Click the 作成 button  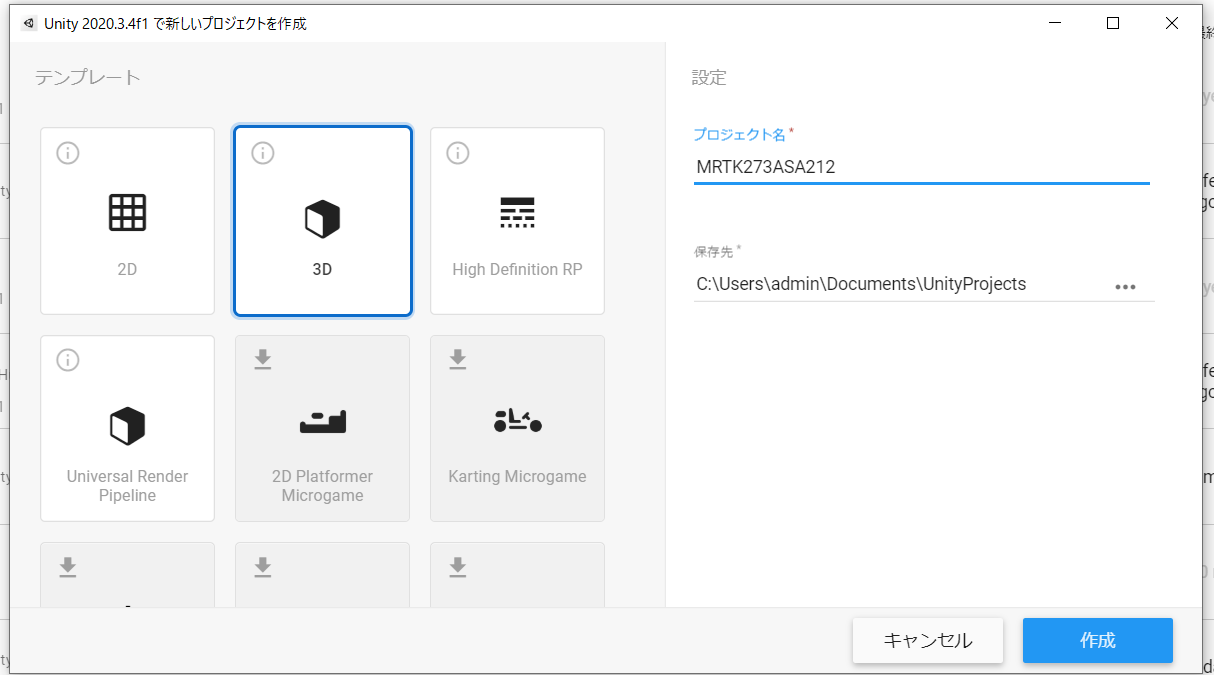point(1098,640)
